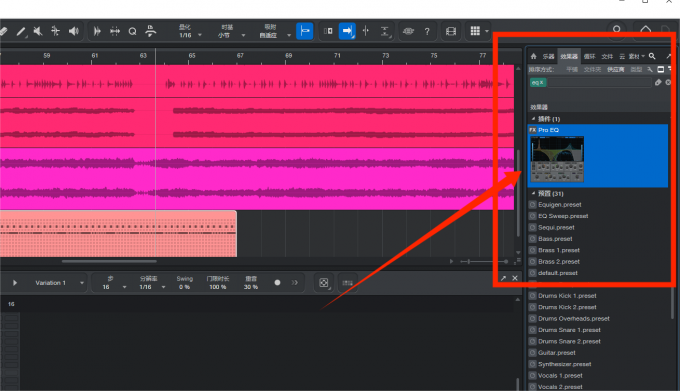Click the Pro EQ plugin thumbnail
The image size is (680, 391).
coord(557,159)
